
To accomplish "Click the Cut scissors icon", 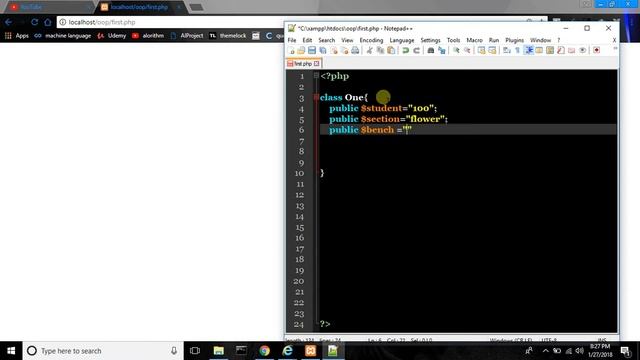I will (369, 50).
